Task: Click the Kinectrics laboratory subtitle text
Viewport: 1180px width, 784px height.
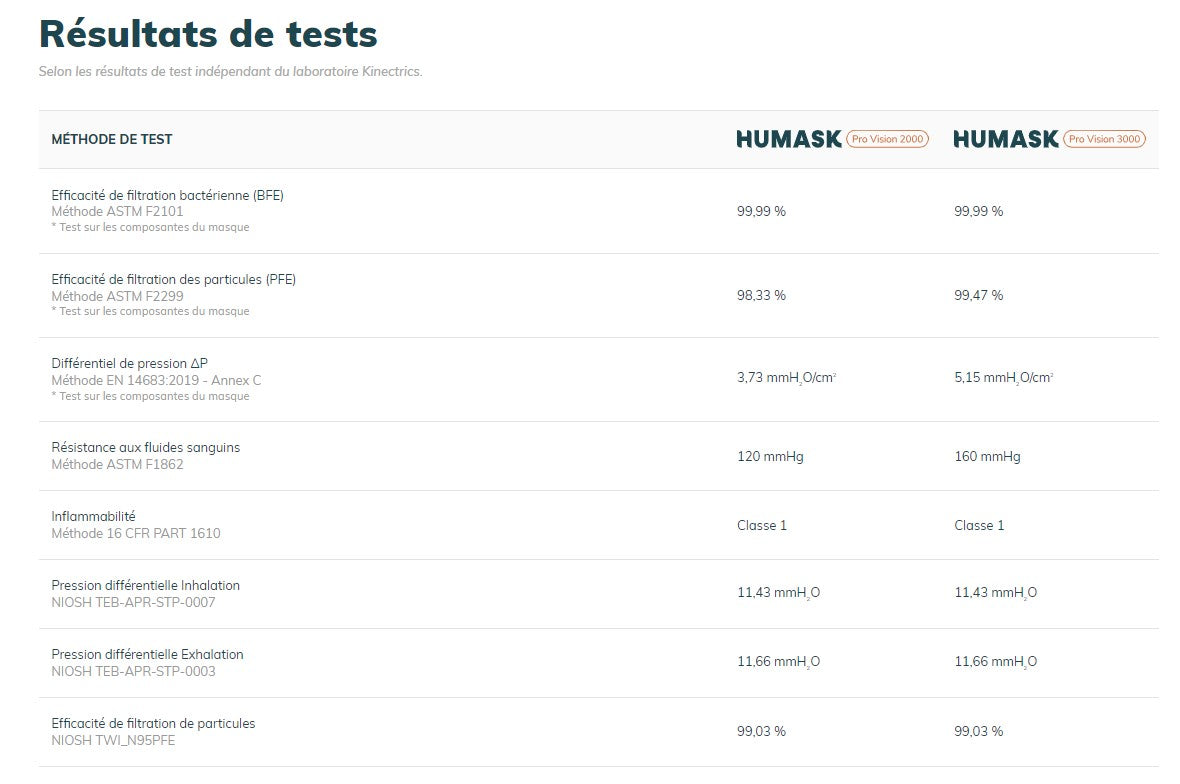Action: coord(230,72)
